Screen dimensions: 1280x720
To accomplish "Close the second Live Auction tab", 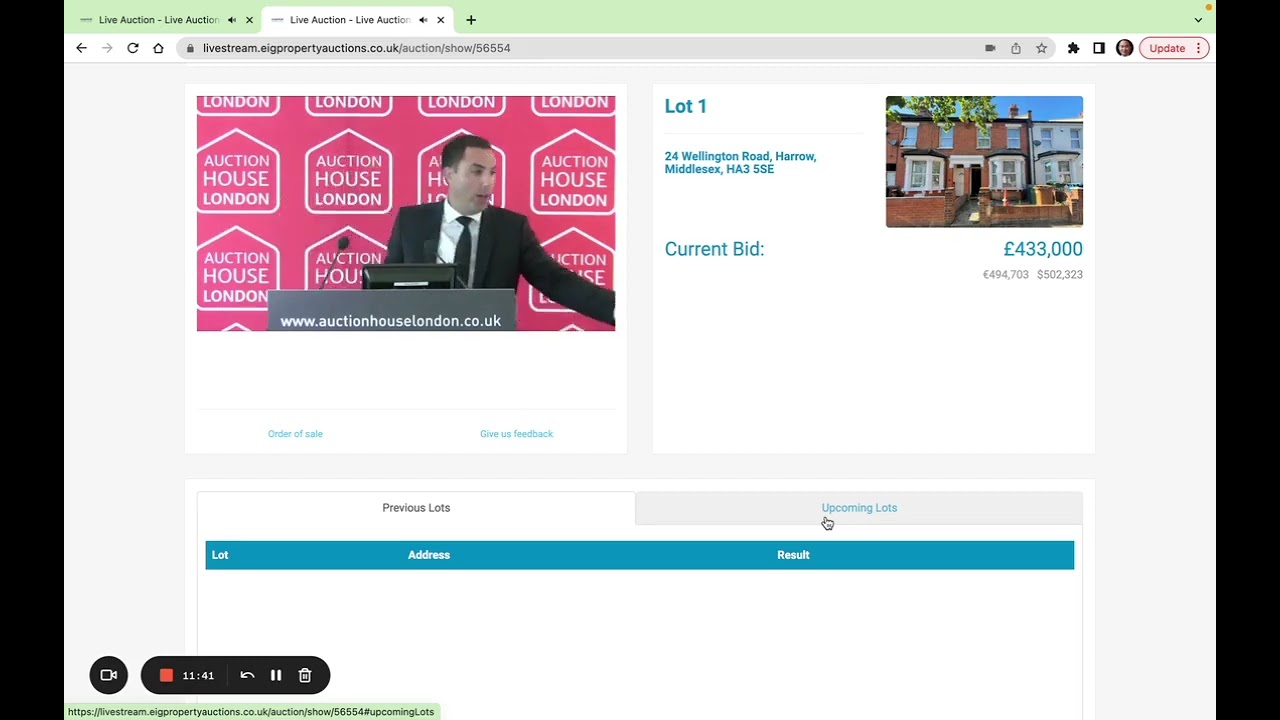I will click(440, 20).
